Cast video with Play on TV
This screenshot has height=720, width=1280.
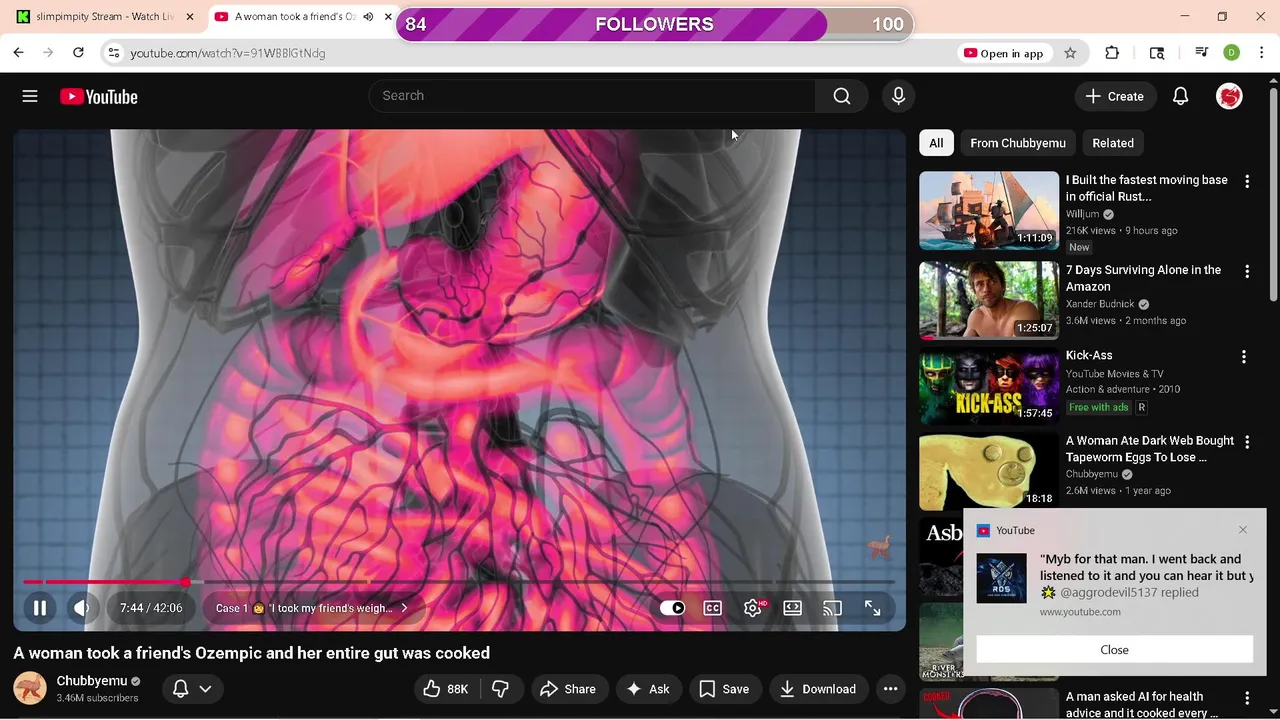[x=832, y=608]
